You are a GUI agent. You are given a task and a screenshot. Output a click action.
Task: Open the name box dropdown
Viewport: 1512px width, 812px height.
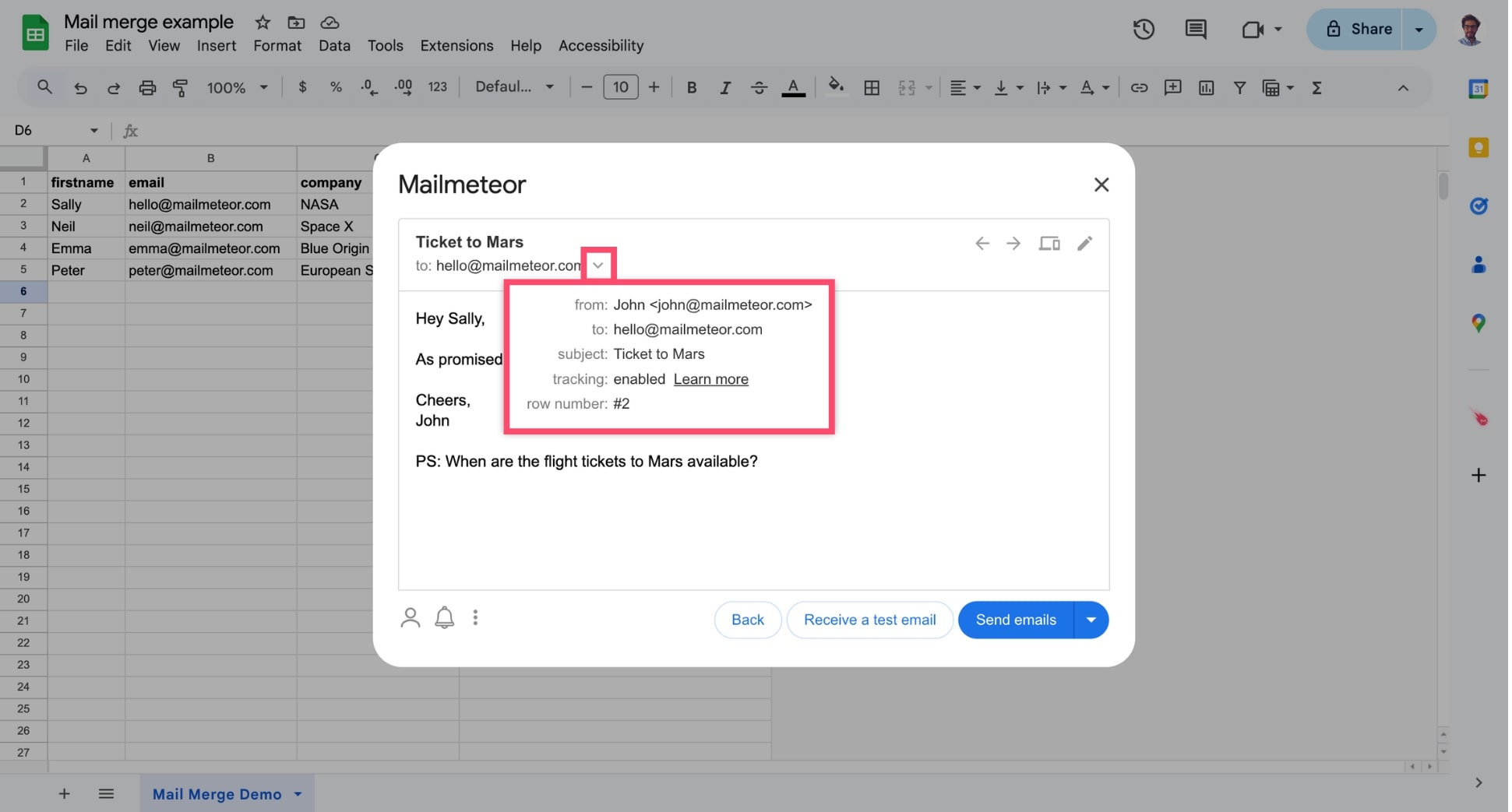pos(93,131)
